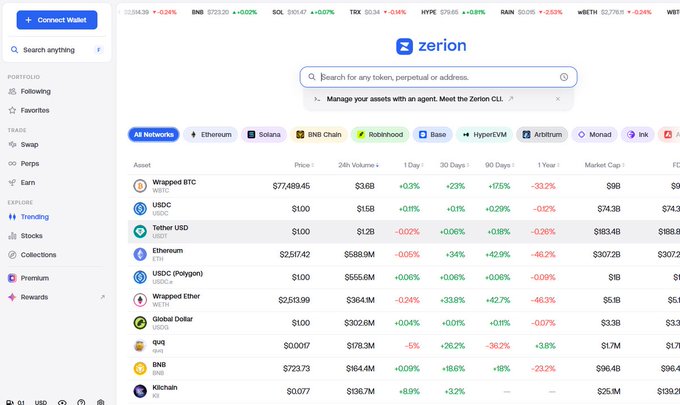Click the search history clock icon
The image size is (680, 405).
(x=564, y=77)
